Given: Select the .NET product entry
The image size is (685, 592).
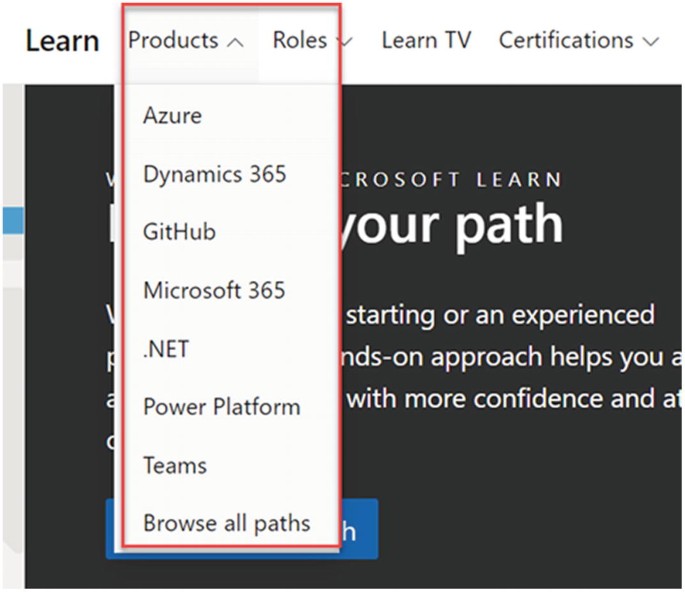Looking at the screenshot, I should [166, 349].
